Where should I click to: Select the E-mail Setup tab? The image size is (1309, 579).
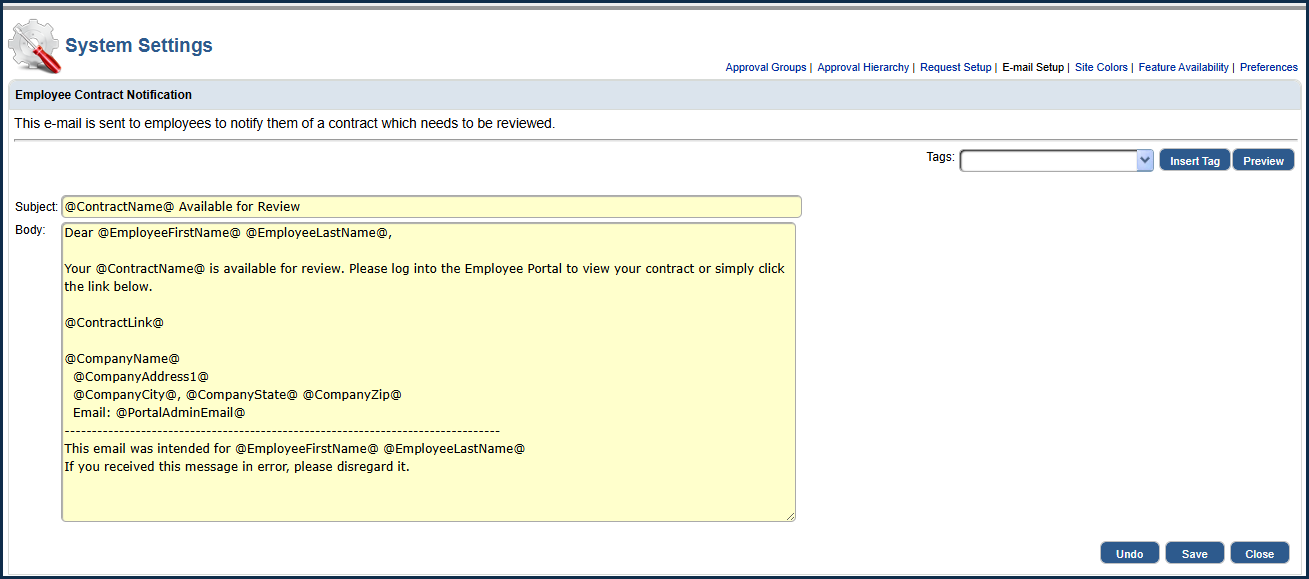tap(1033, 68)
